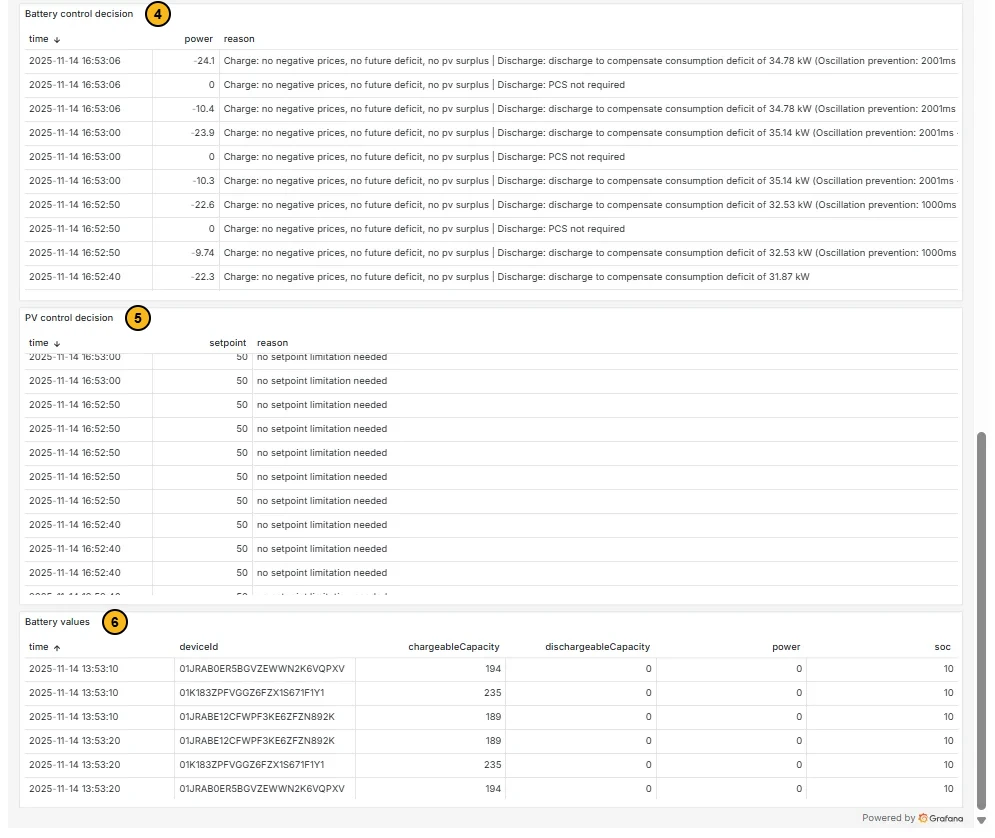
Task: Click the reason text in the -23.9 power row
Action: coord(589,133)
